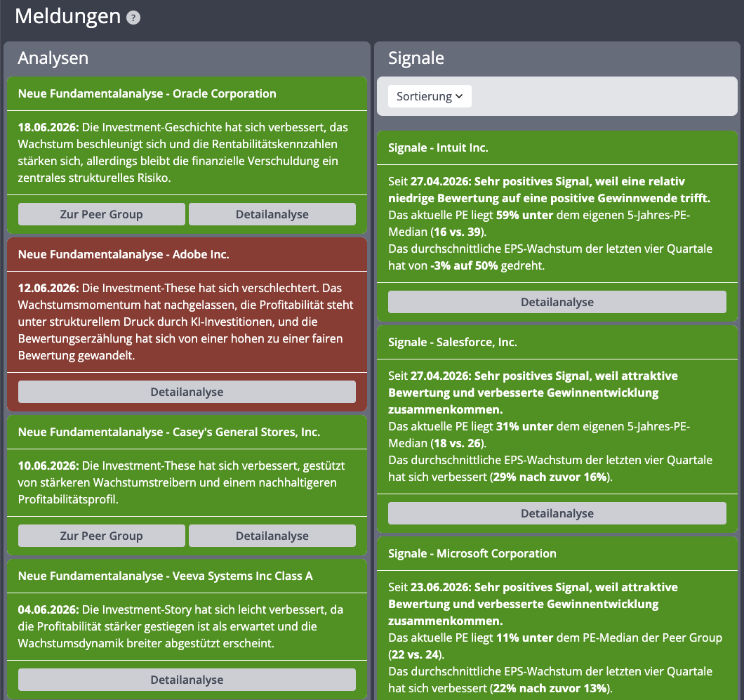Open Detailanalyse for Intuit Inc. signal
Image resolution: width=744 pixels, height=700 pixels.
(x=557, y=302)
